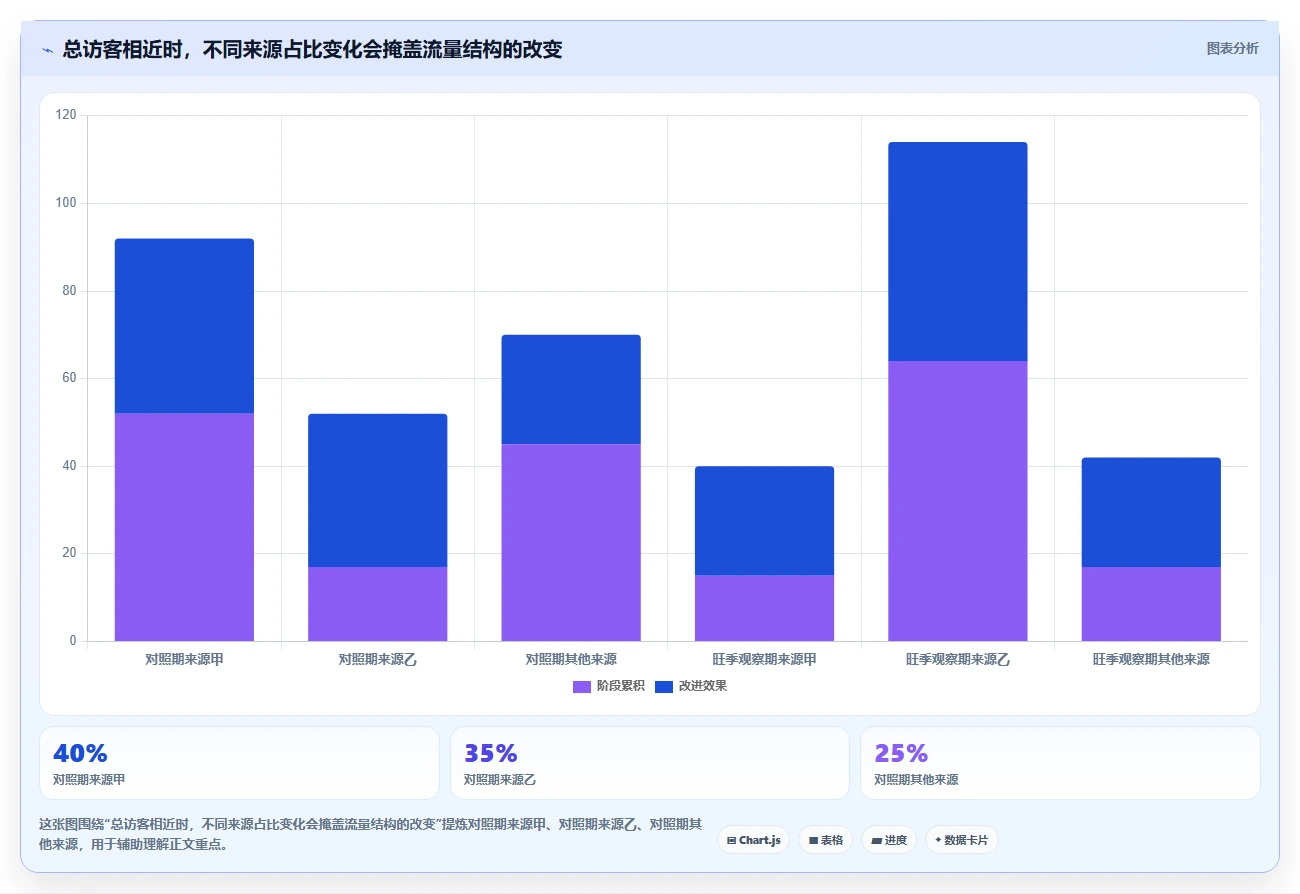Click blue segment of 对照期来源乙 bar
Screen dimensions: 1300x894
(x=377, y=490)
